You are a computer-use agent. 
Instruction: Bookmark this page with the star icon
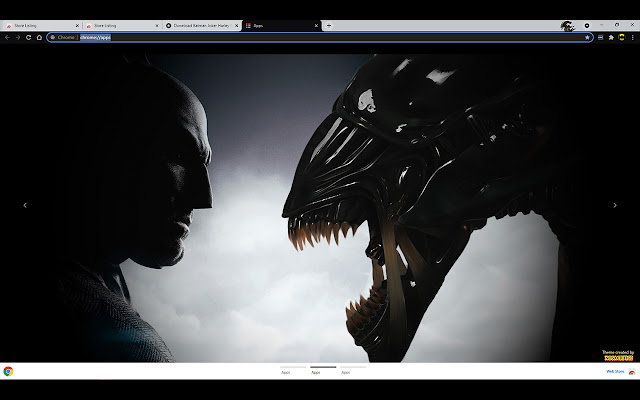pos(587,38)
